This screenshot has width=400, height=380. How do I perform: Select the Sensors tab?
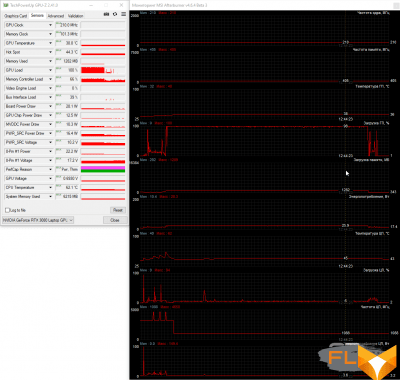click(37, 16)
